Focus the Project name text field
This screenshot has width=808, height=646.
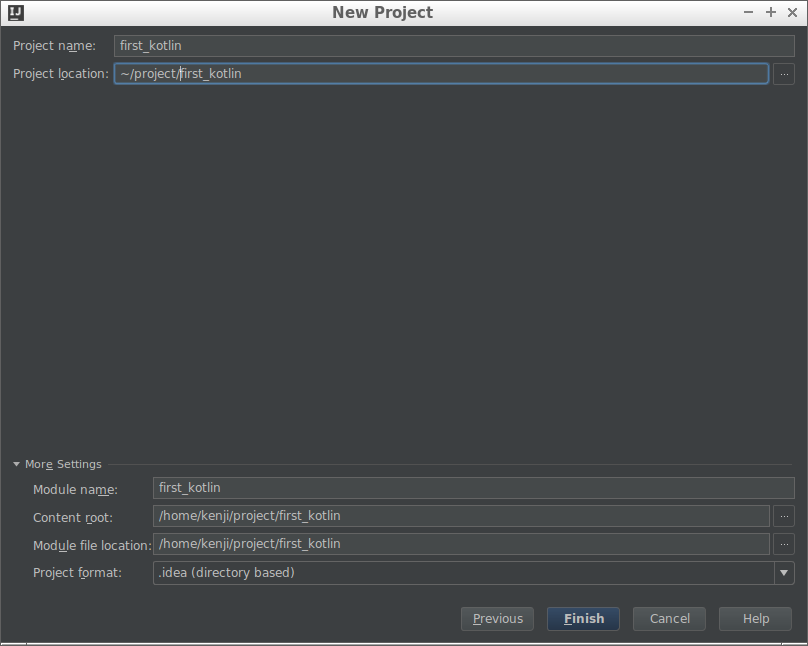point(454,46)
